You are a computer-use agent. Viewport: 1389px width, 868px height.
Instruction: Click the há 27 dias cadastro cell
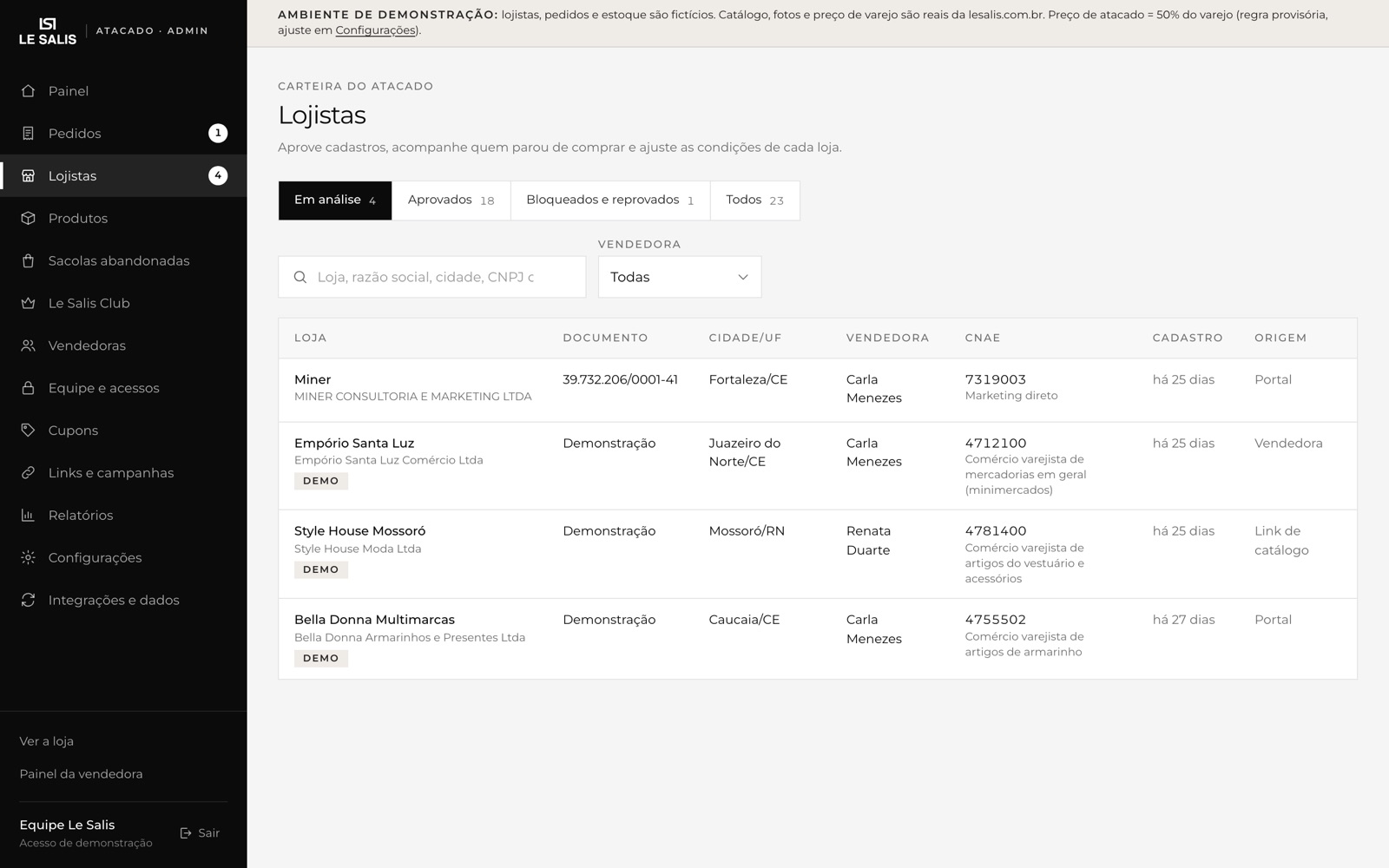coord(1184,620)
